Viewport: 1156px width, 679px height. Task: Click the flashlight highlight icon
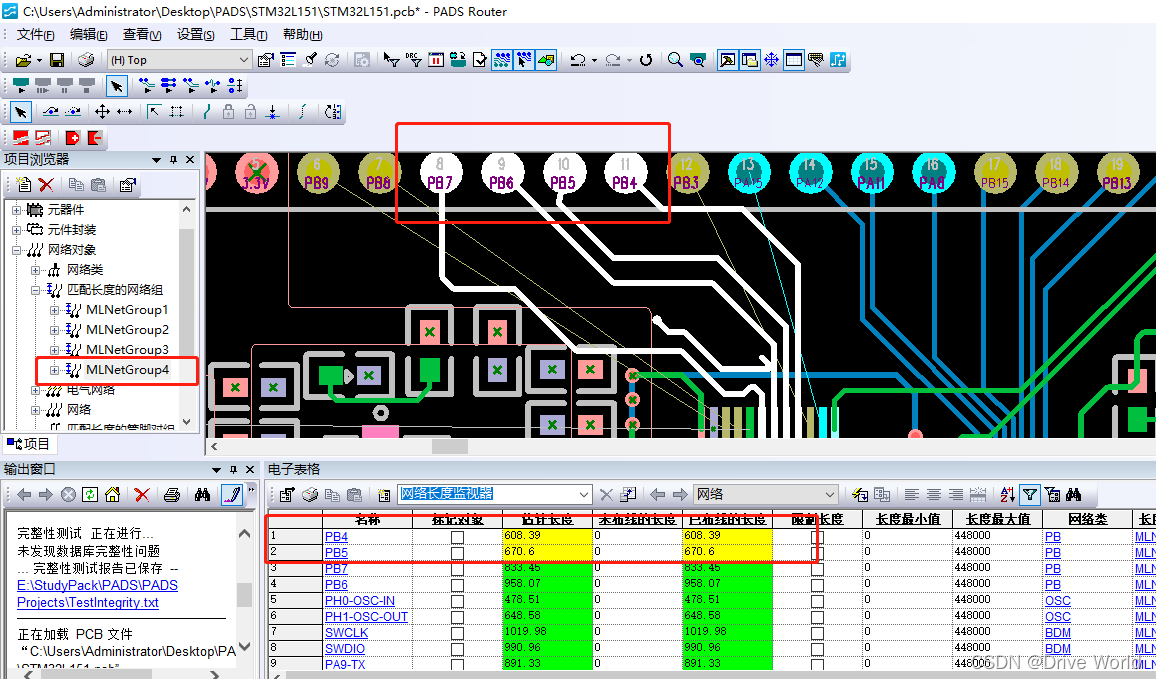click(310, 60)
